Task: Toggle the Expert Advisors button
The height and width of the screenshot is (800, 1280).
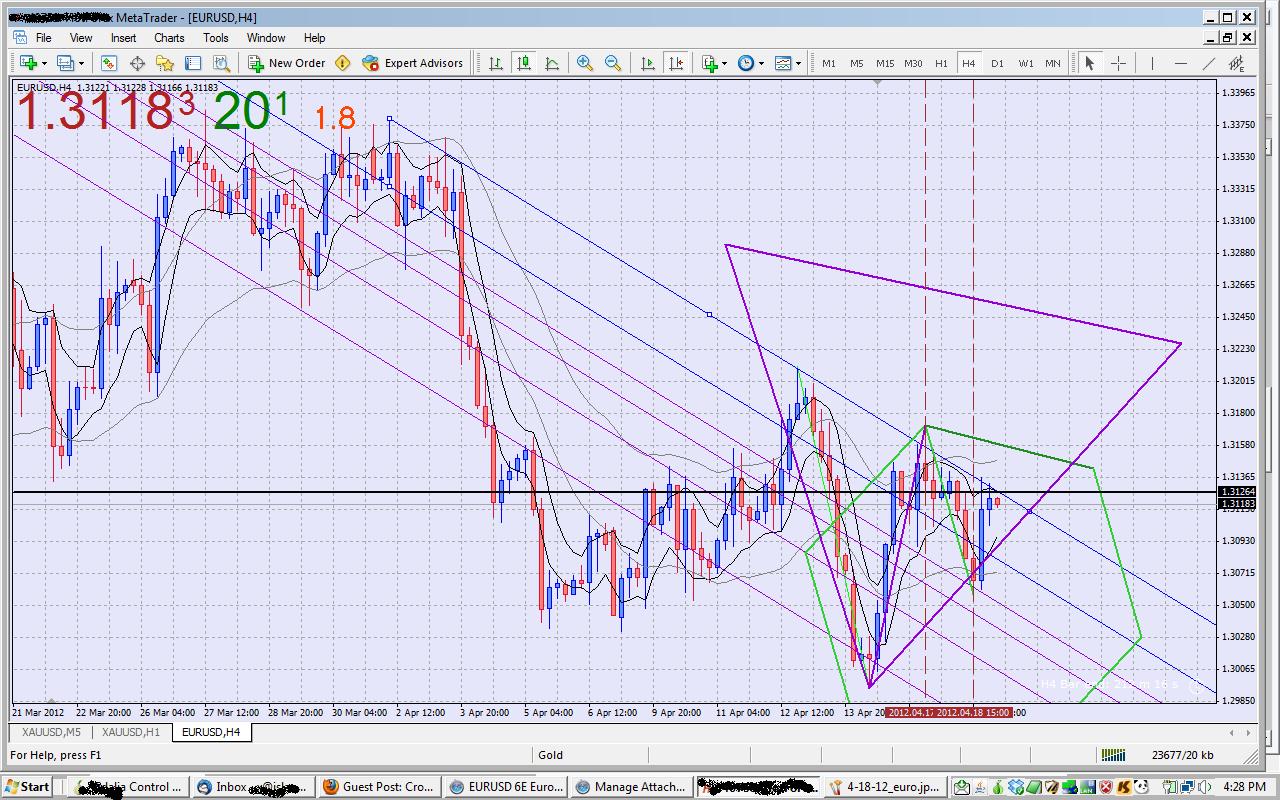Action: 413,63
